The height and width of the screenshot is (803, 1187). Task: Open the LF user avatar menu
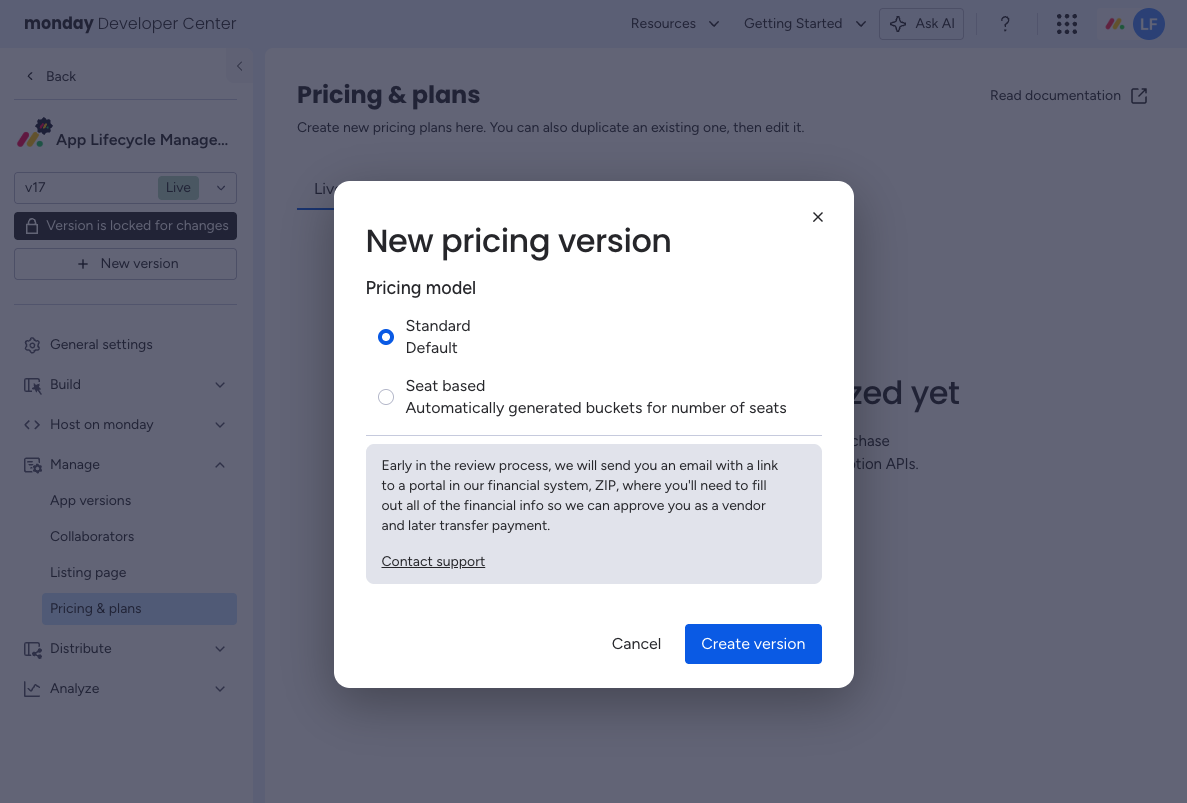(1148, 24)
